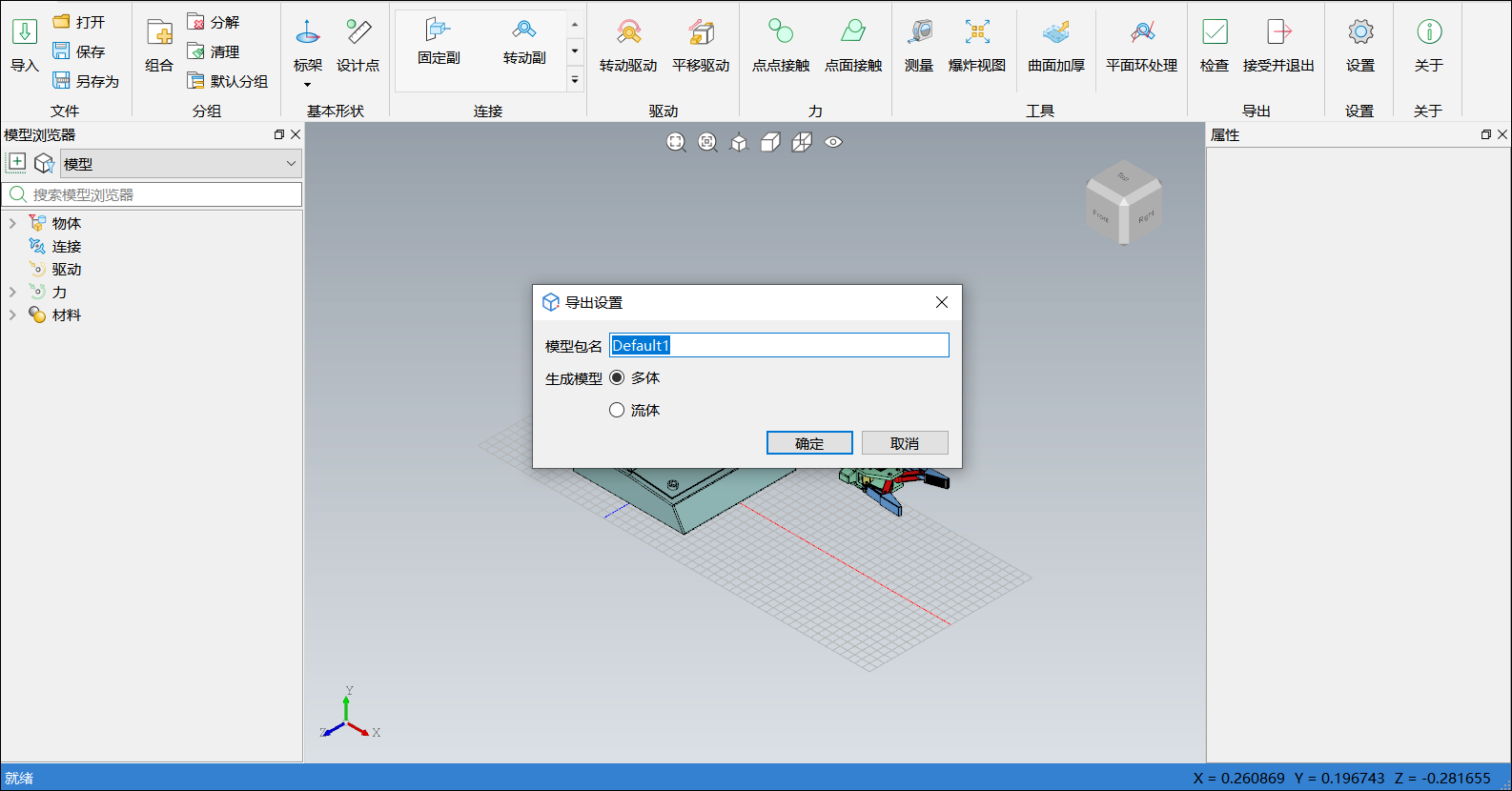Click the 曲面加厚 surface thicken tool
Image resolution: width=1512 pixels, height=791 pixels.
pos(1056,45)
